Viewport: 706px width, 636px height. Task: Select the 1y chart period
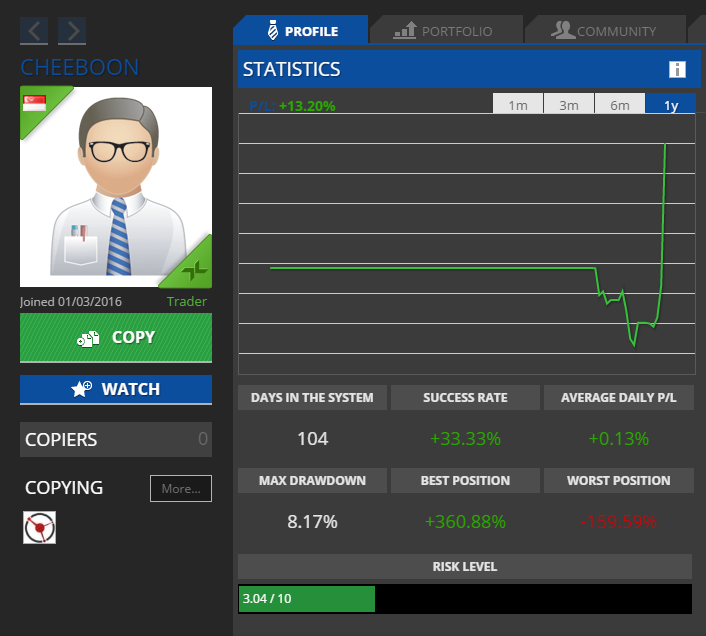point(671,105)
